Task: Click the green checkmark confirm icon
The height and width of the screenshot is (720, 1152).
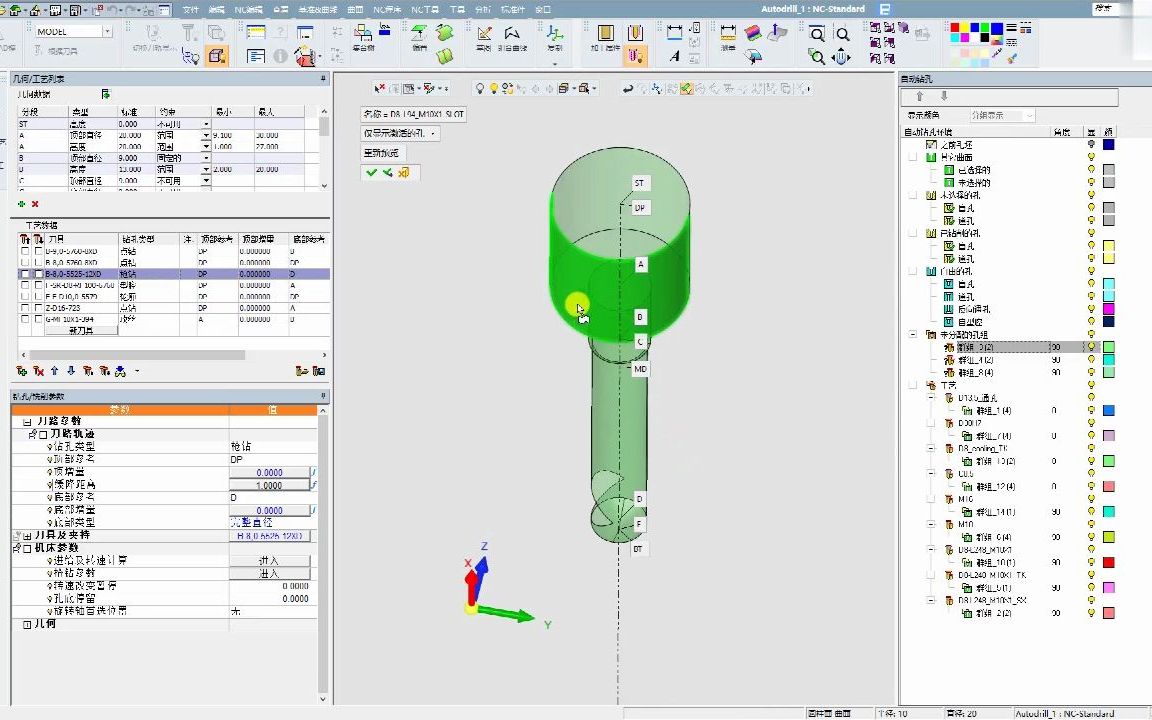Action: pyautogui.click(x=371, y=172)
